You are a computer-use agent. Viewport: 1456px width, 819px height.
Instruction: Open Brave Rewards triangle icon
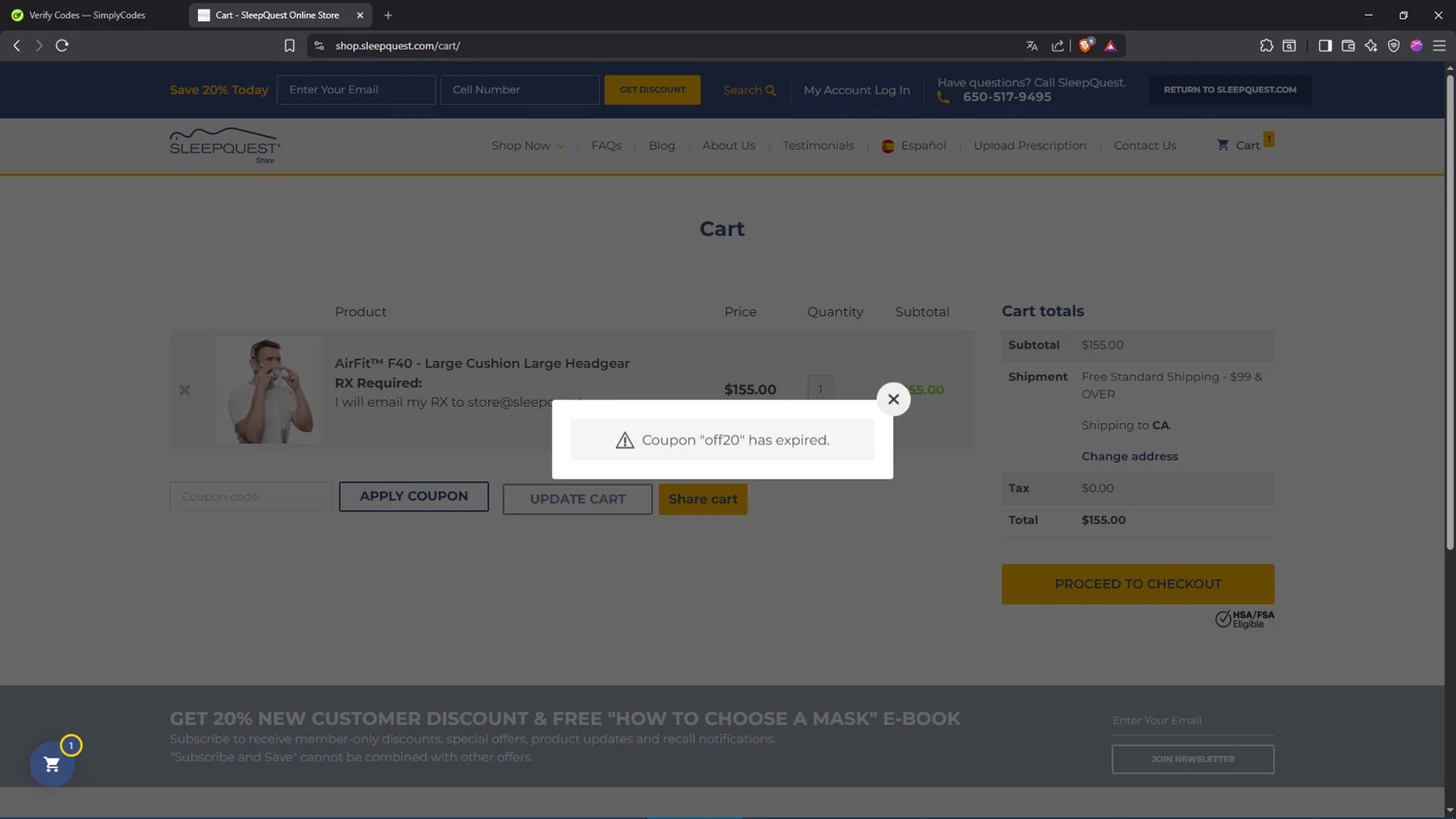pyautogui.click(x=1110, y=46)
